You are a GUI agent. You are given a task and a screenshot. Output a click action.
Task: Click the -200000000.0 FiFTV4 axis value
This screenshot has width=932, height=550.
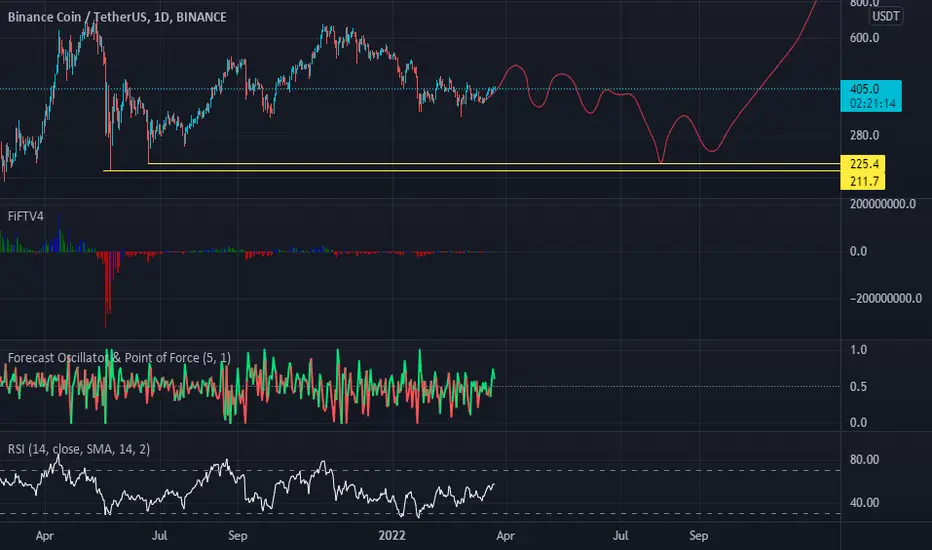pyautogui.click(x=886, y=298)
